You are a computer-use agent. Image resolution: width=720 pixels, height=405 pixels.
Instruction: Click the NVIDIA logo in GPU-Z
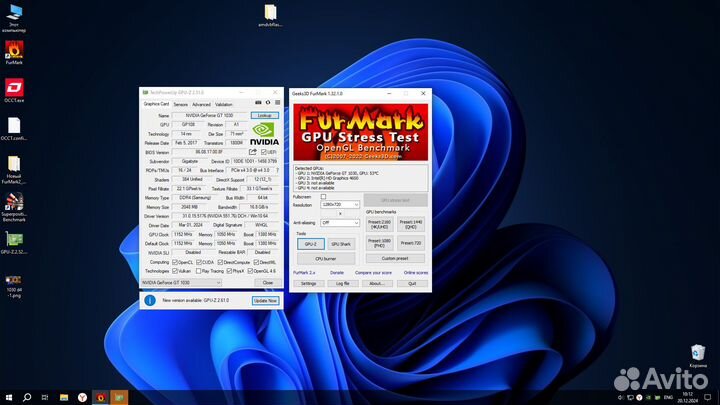(x=264, y=134)
